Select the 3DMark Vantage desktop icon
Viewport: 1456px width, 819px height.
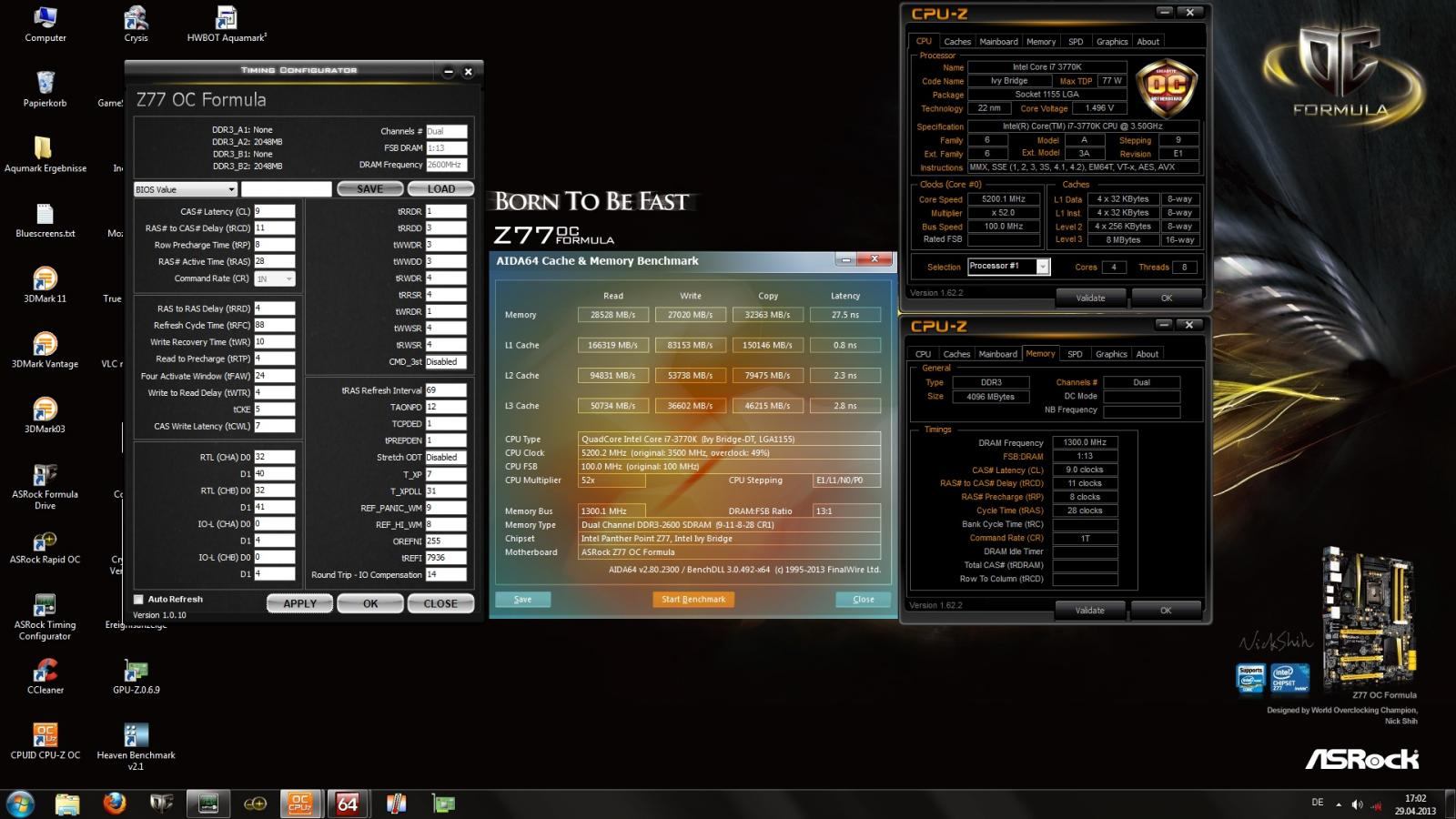click(45, 350)
